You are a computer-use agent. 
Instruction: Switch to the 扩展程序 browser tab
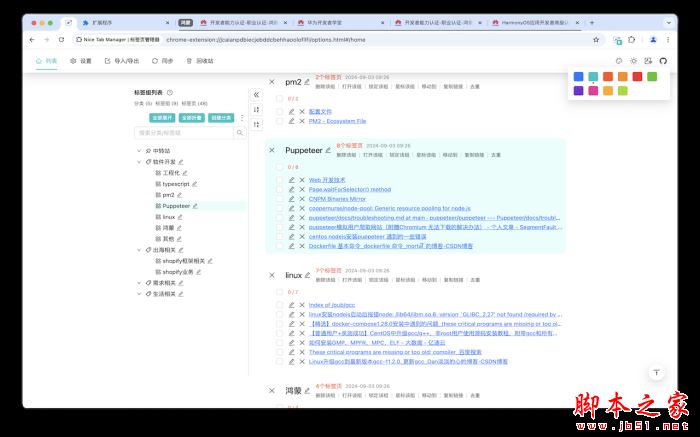coord(125,22)
